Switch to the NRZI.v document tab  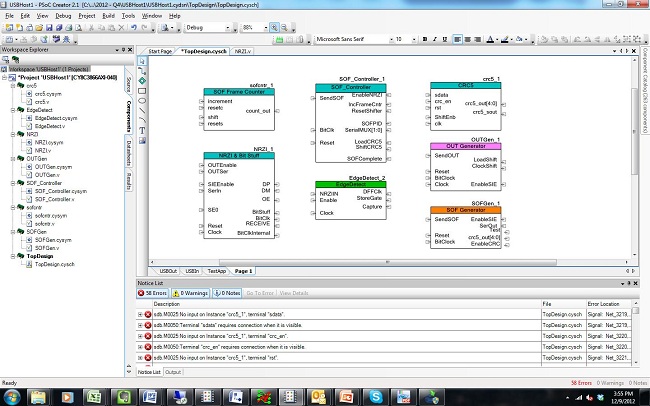[243, 51]
